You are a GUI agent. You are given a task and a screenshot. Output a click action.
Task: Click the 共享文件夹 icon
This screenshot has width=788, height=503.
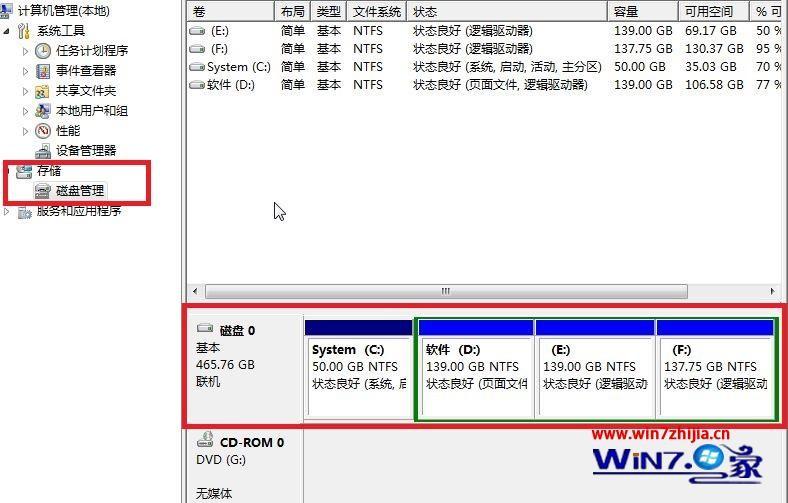pyautogui.click(x=43, y=91)
